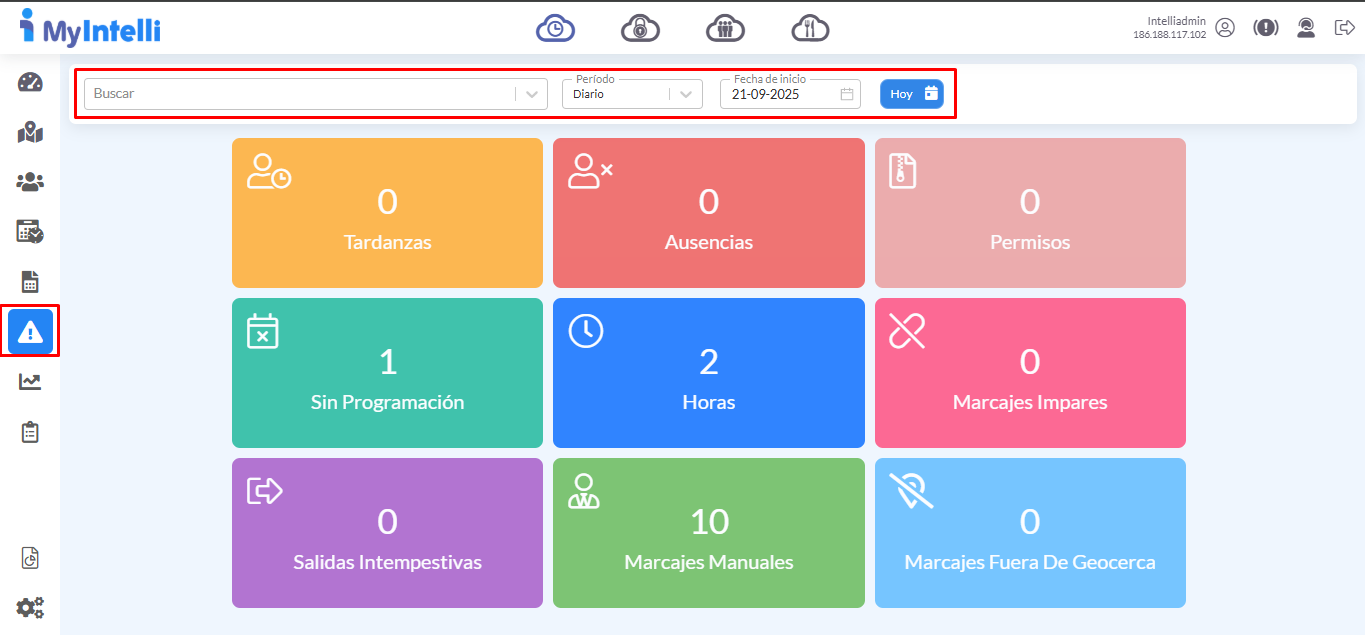Open the clipboard icon in sidebar
Viewport: 1365px width, 635px height.
pyautogui.click(x=30, y=432)
